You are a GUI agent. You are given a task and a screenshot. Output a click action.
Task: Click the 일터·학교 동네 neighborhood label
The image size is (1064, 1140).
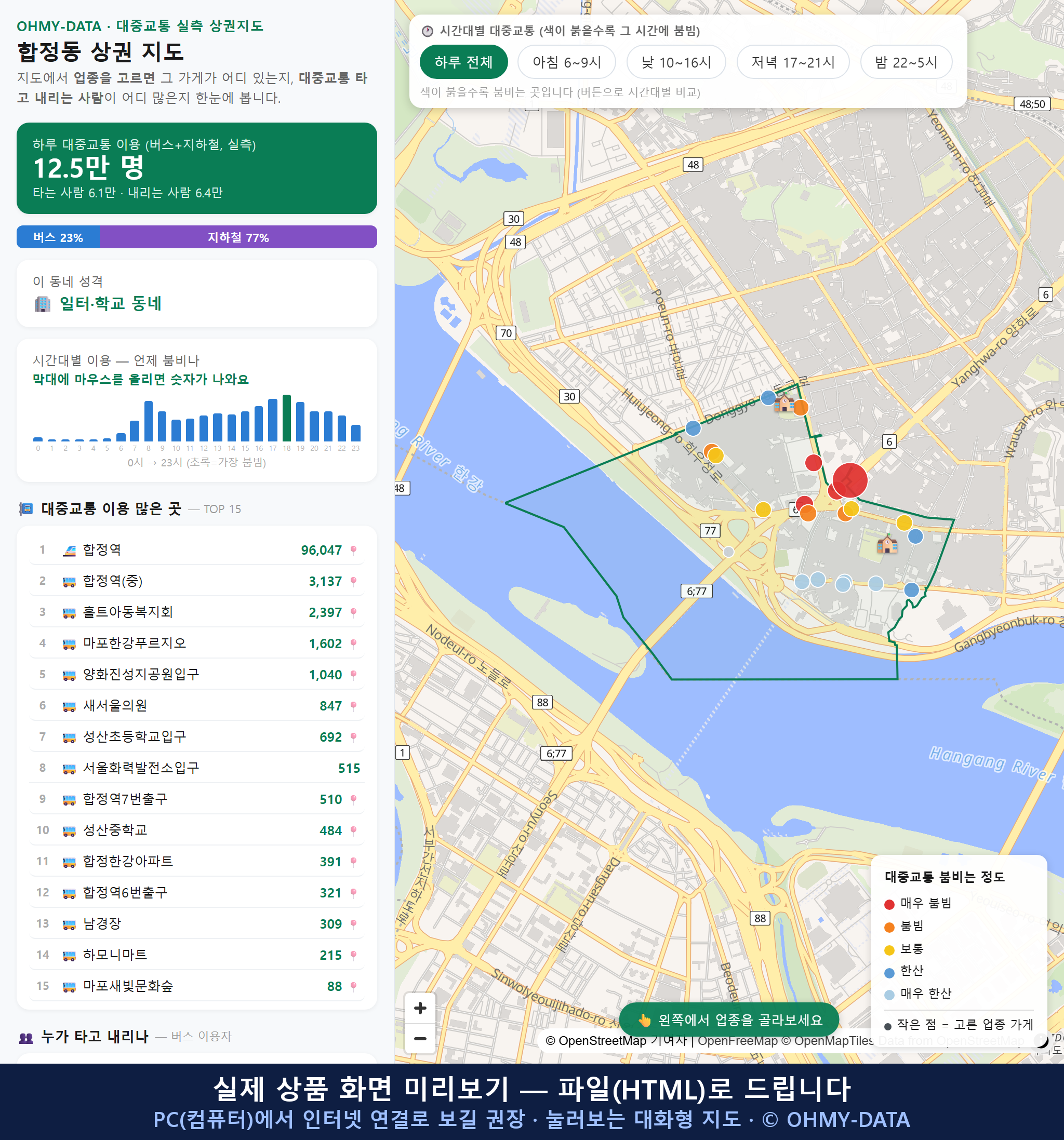(x=111, y=303)
